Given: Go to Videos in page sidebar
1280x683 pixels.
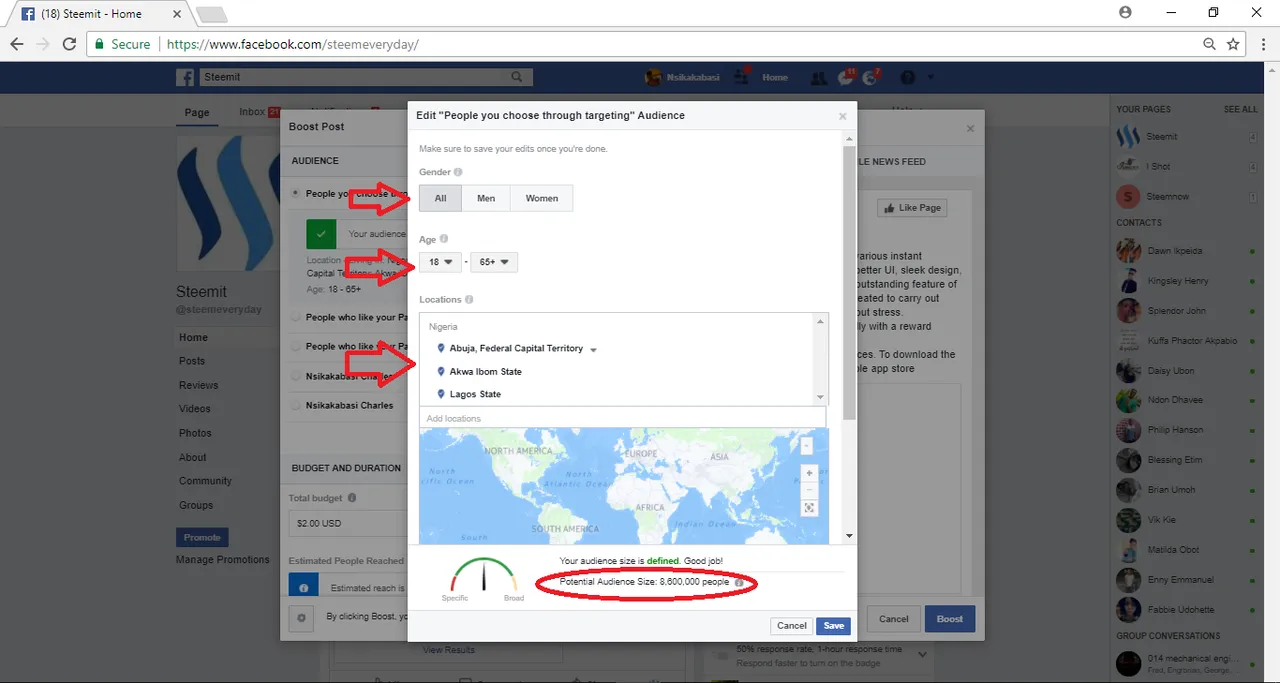Looking at the screenshot, I should click(195, 409).
